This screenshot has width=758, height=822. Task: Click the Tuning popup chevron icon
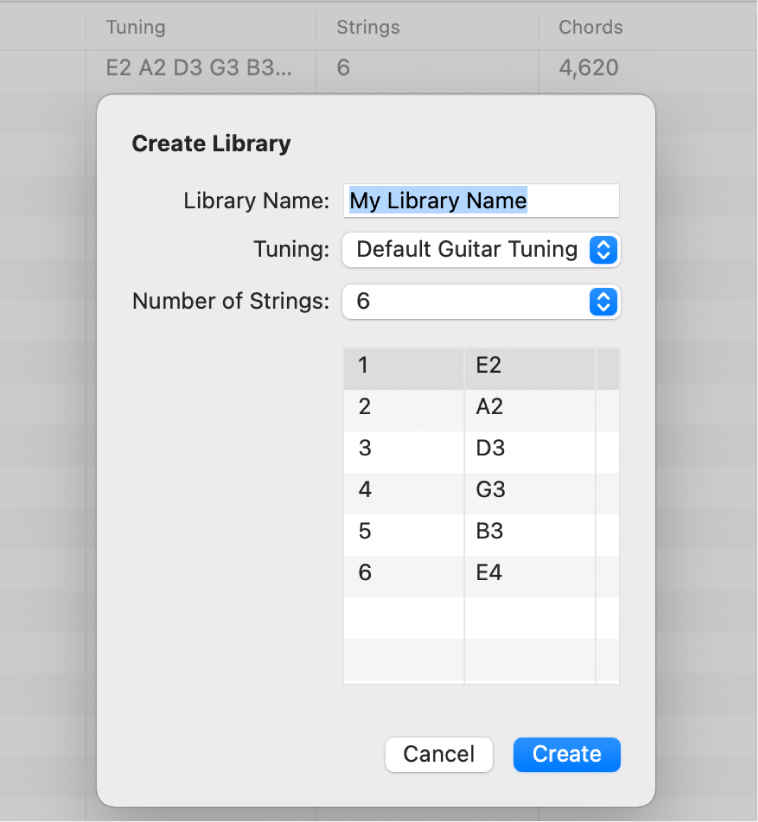[x=603, y=249]
